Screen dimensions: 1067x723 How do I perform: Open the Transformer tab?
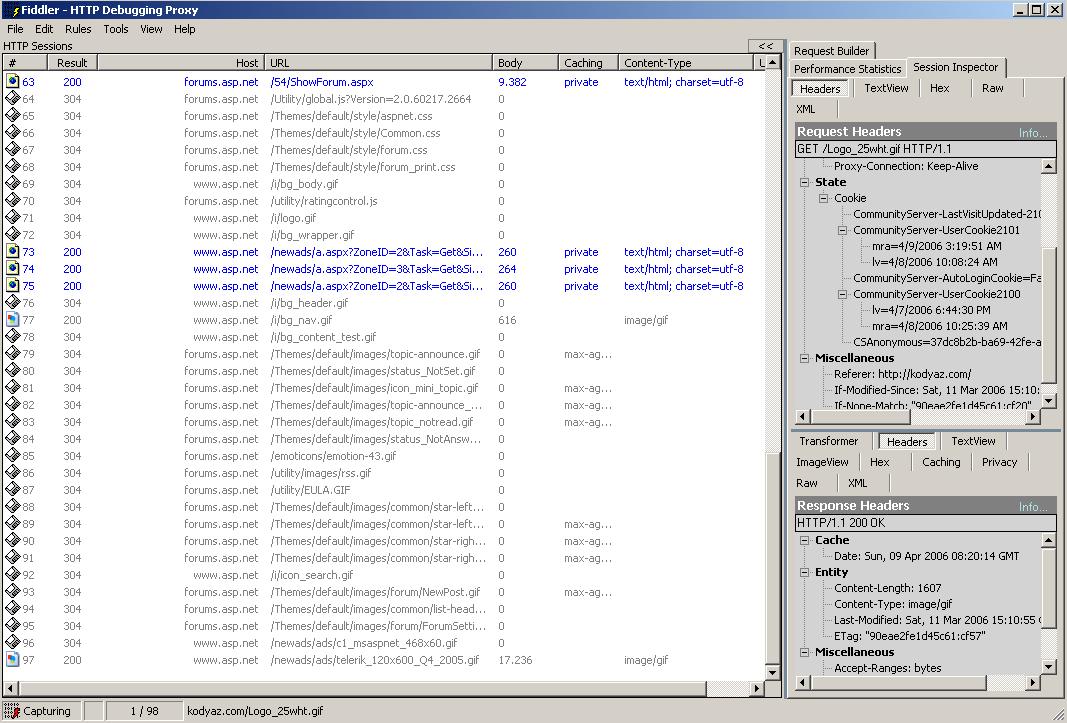point(828,441)
